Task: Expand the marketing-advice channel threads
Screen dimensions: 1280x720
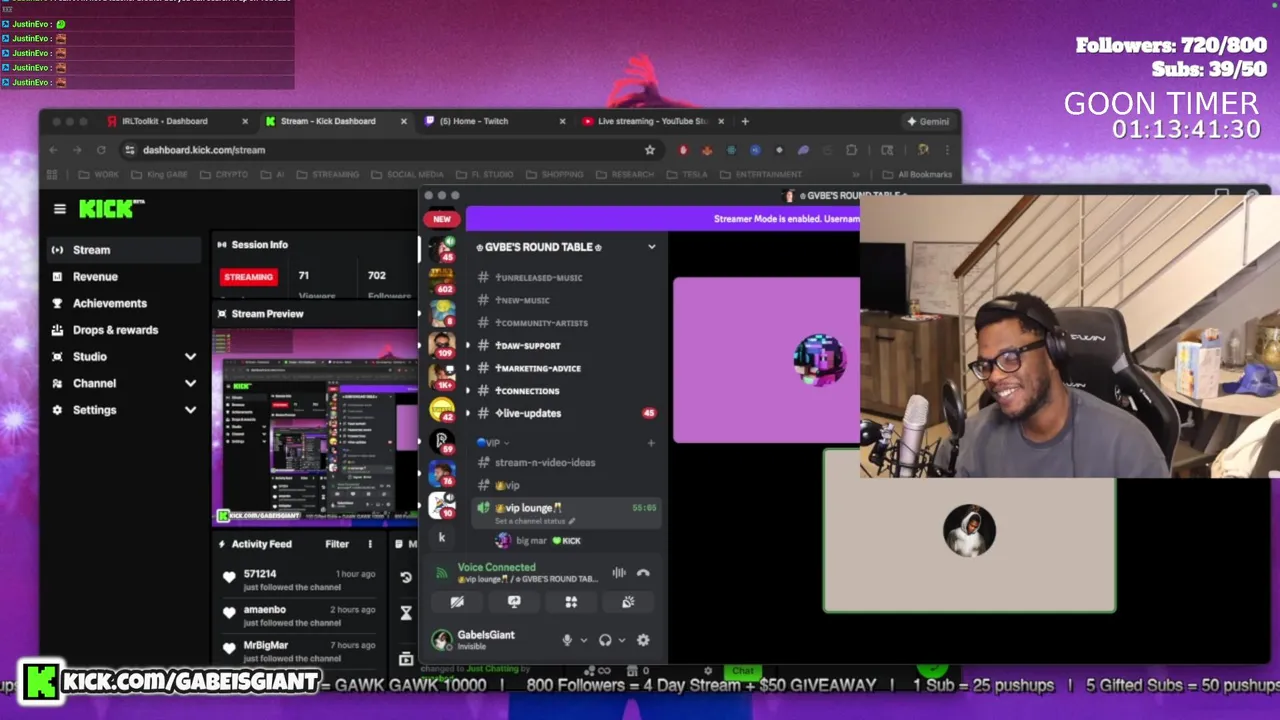Action: click(x=467, y=368)
